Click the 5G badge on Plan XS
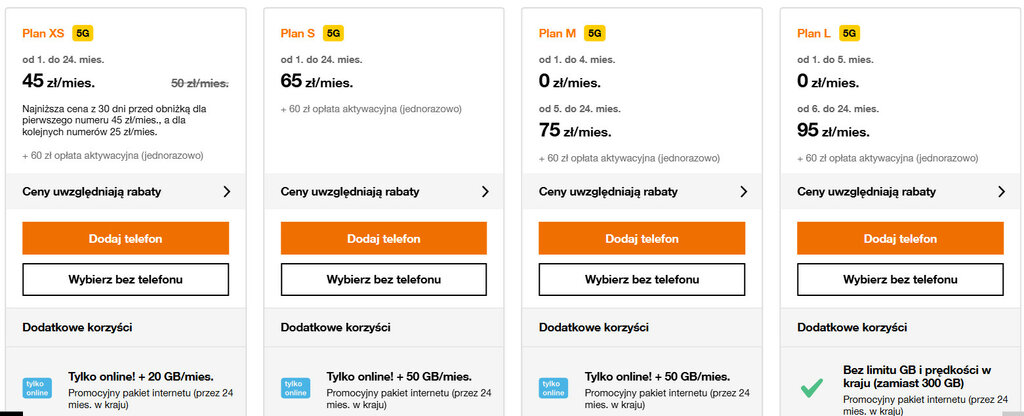Screen dimensions: 1024x416 83,33
